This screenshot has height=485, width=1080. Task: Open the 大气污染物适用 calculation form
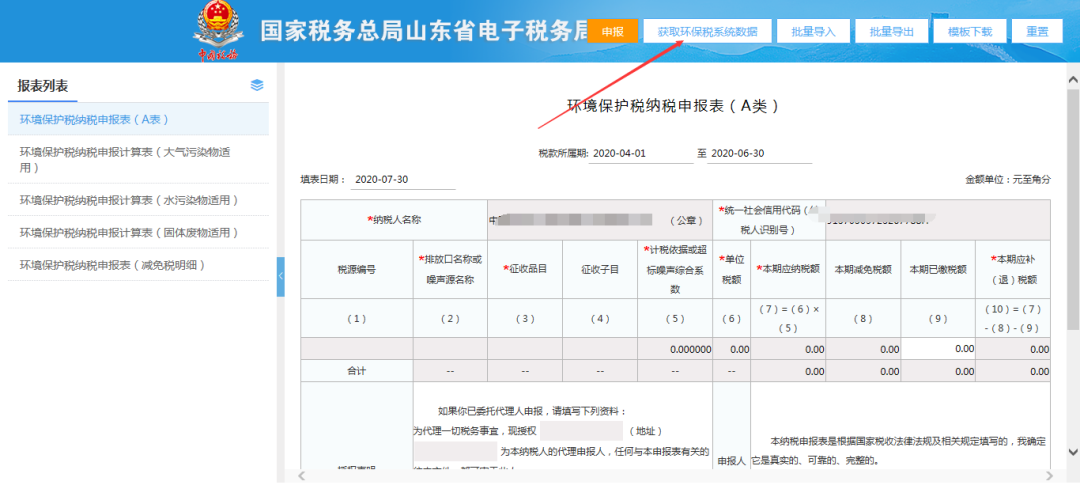pos(138,159)
